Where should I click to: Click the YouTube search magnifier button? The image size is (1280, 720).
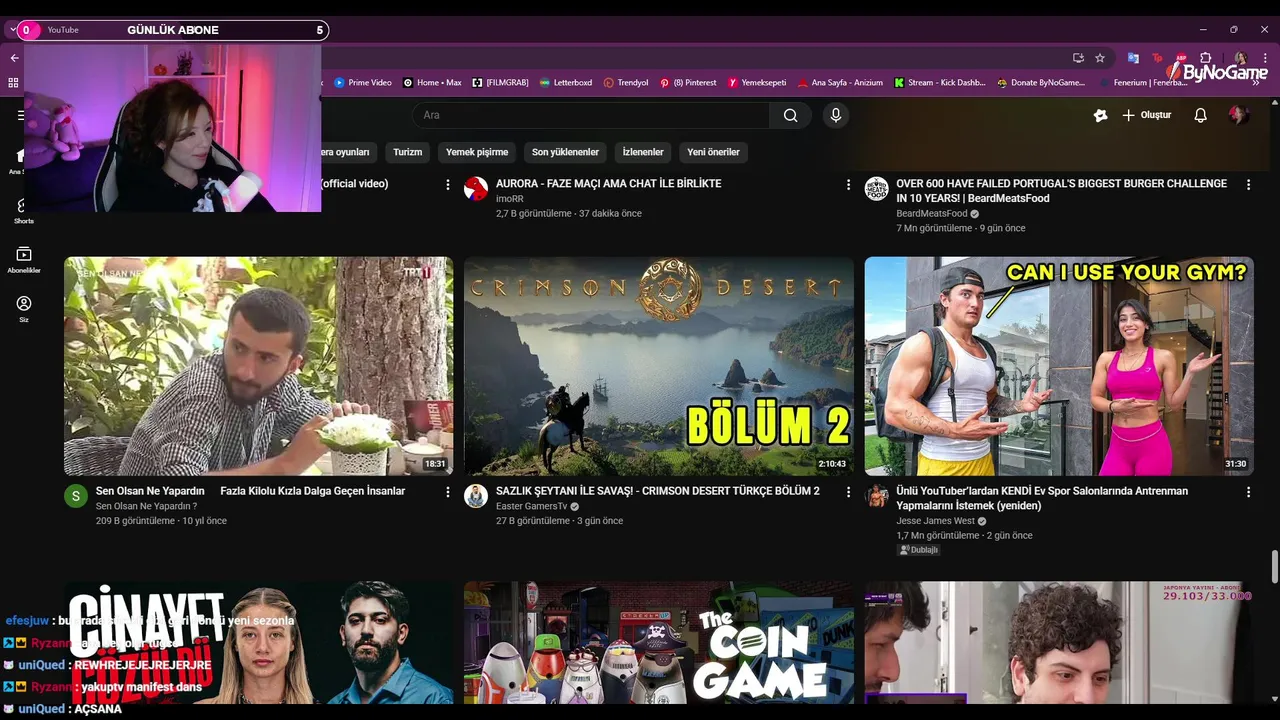(790, 115)
